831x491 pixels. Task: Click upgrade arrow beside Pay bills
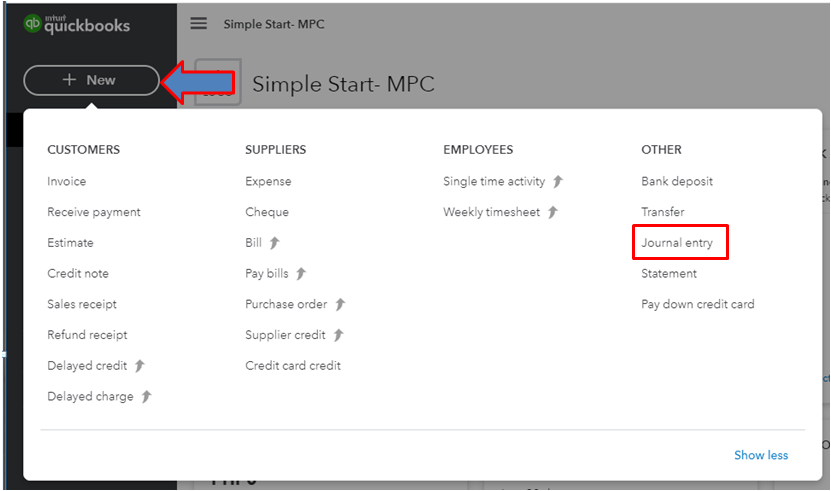coord(301,274)
